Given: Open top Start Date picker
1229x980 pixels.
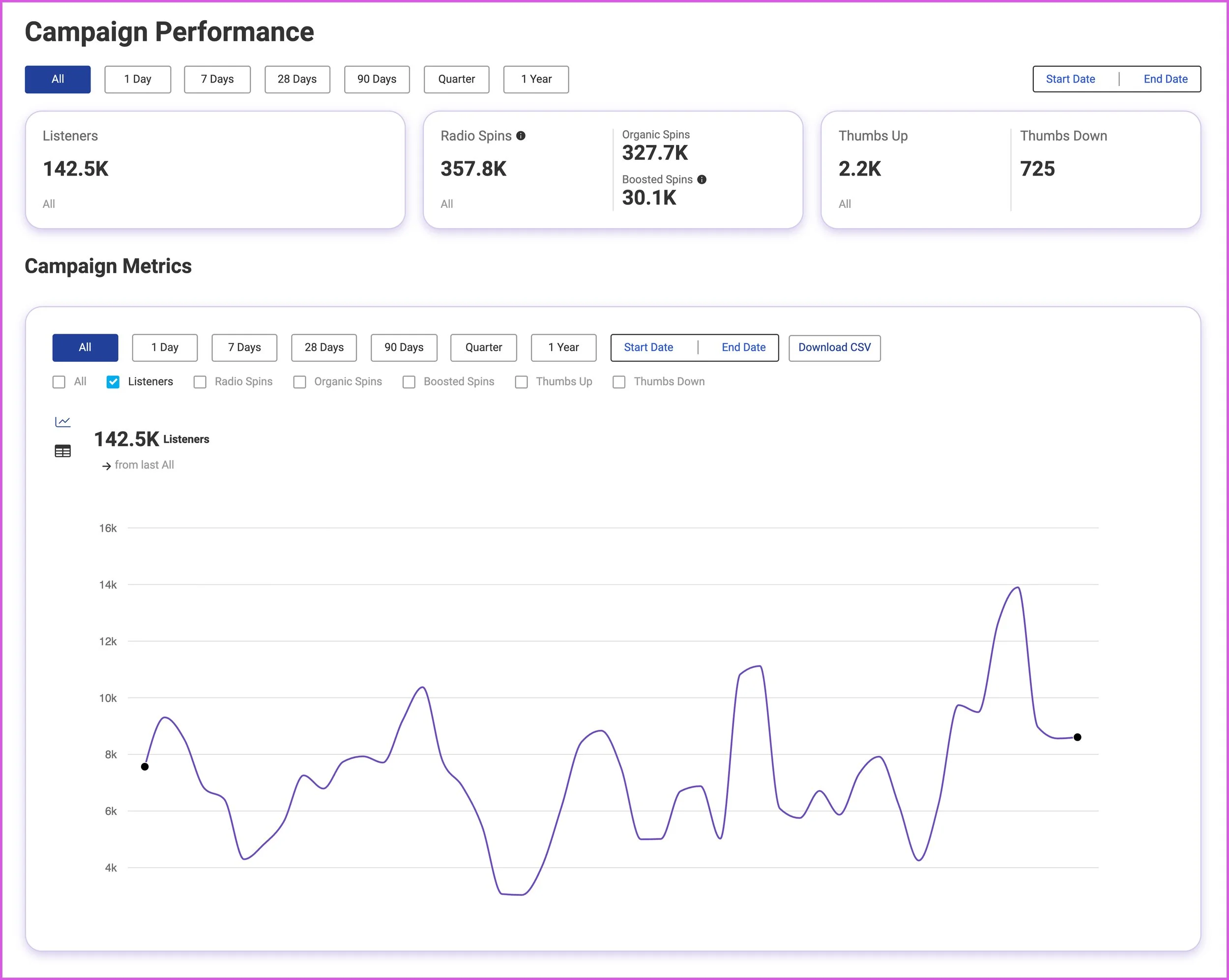Looking at the screenshot, I should [1070, 79].
